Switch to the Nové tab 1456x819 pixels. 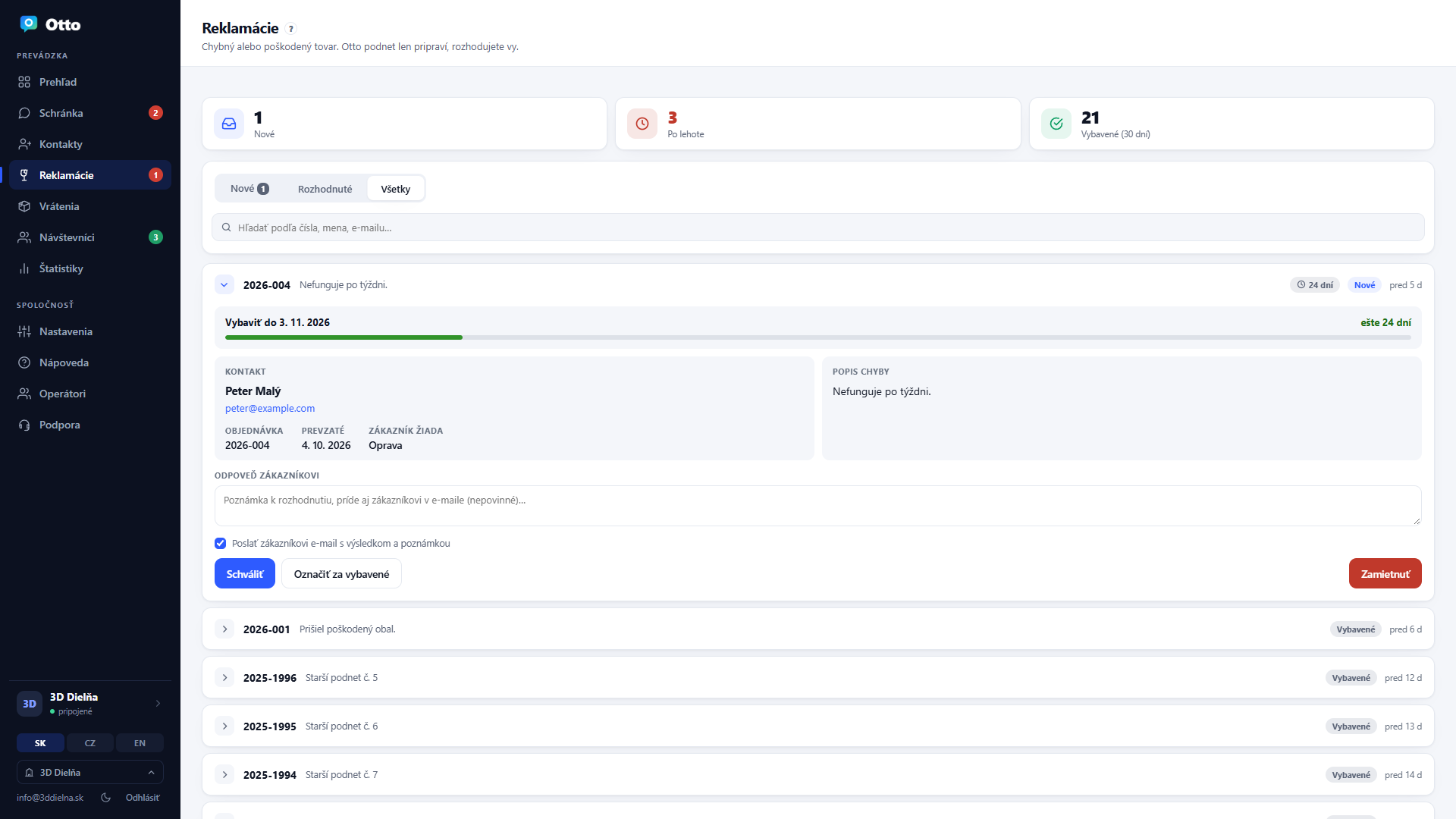coord(249,189)
